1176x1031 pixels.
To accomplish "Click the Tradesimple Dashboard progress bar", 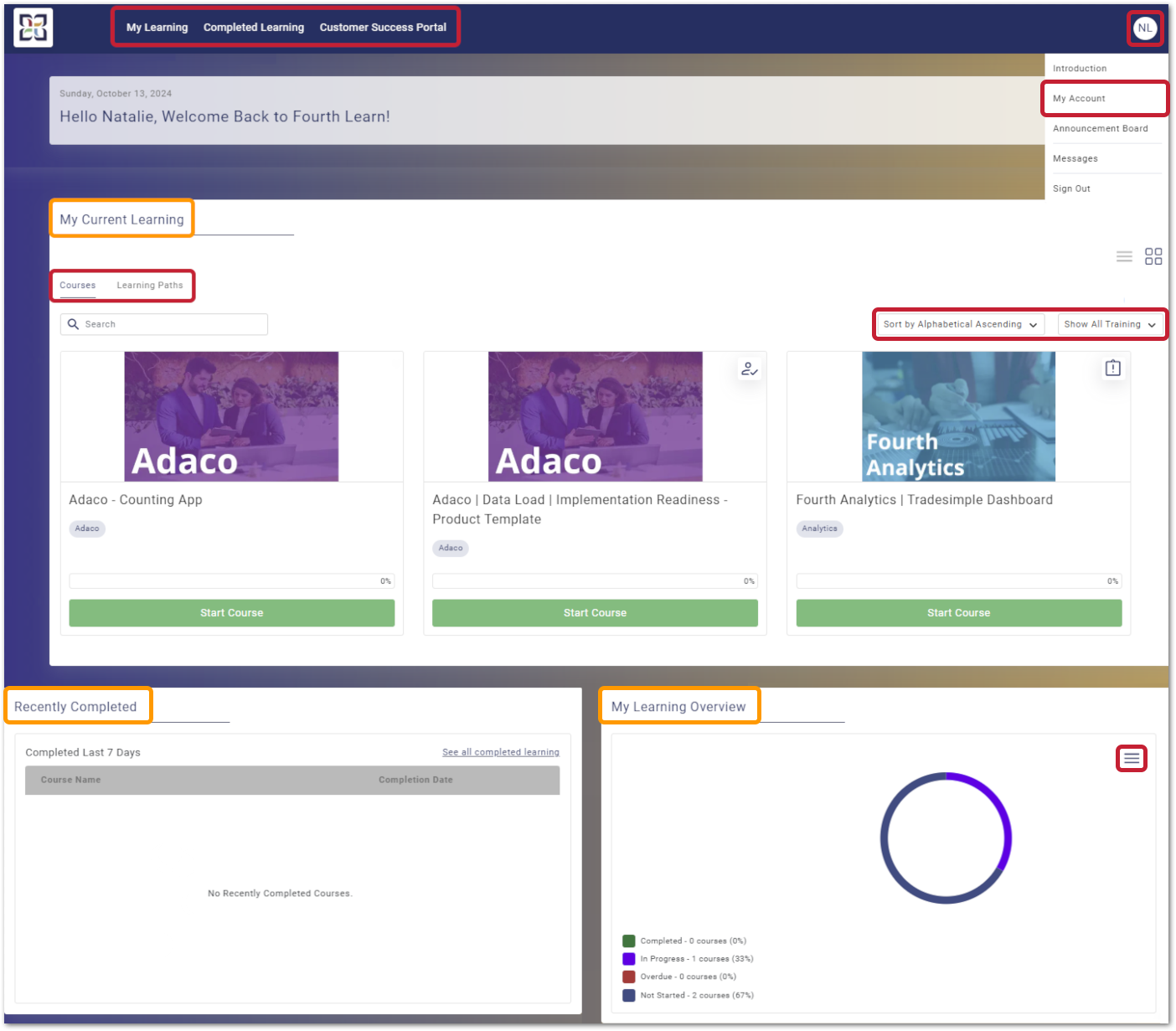I will coord(959,581).
